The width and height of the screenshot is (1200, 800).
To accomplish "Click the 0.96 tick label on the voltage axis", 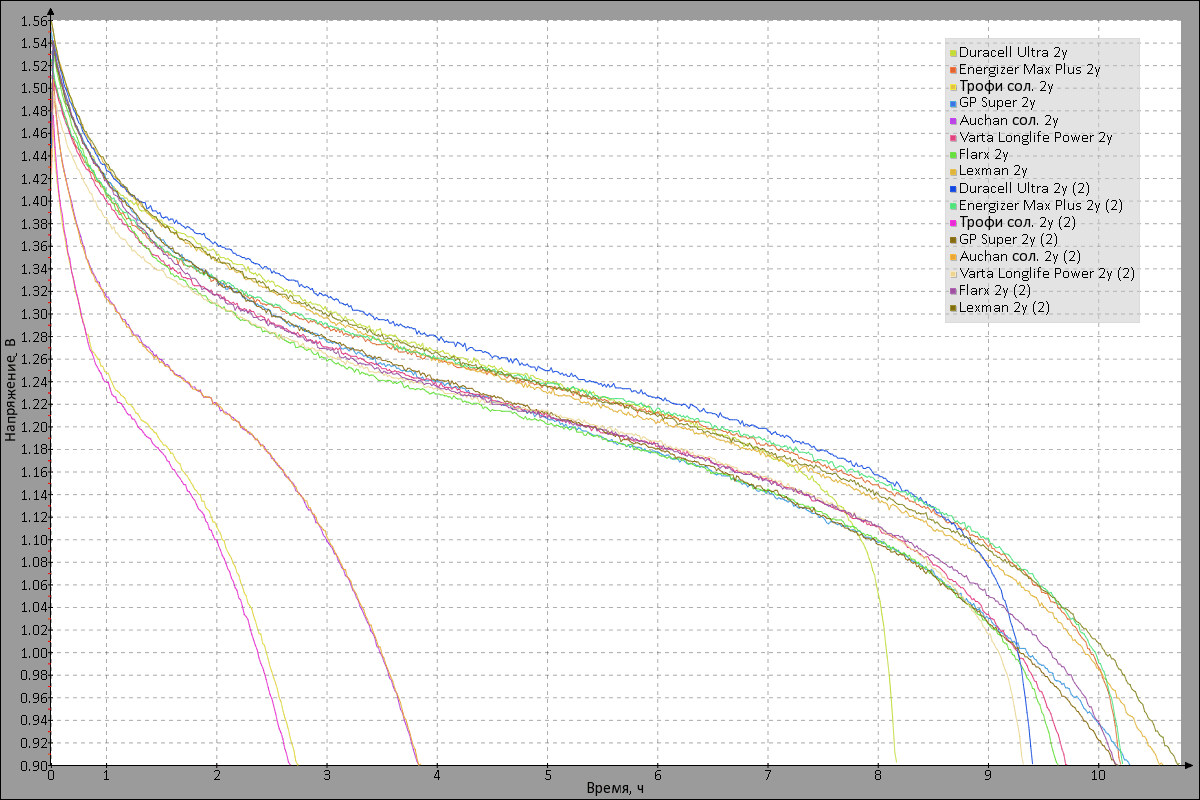I will 33,698.
